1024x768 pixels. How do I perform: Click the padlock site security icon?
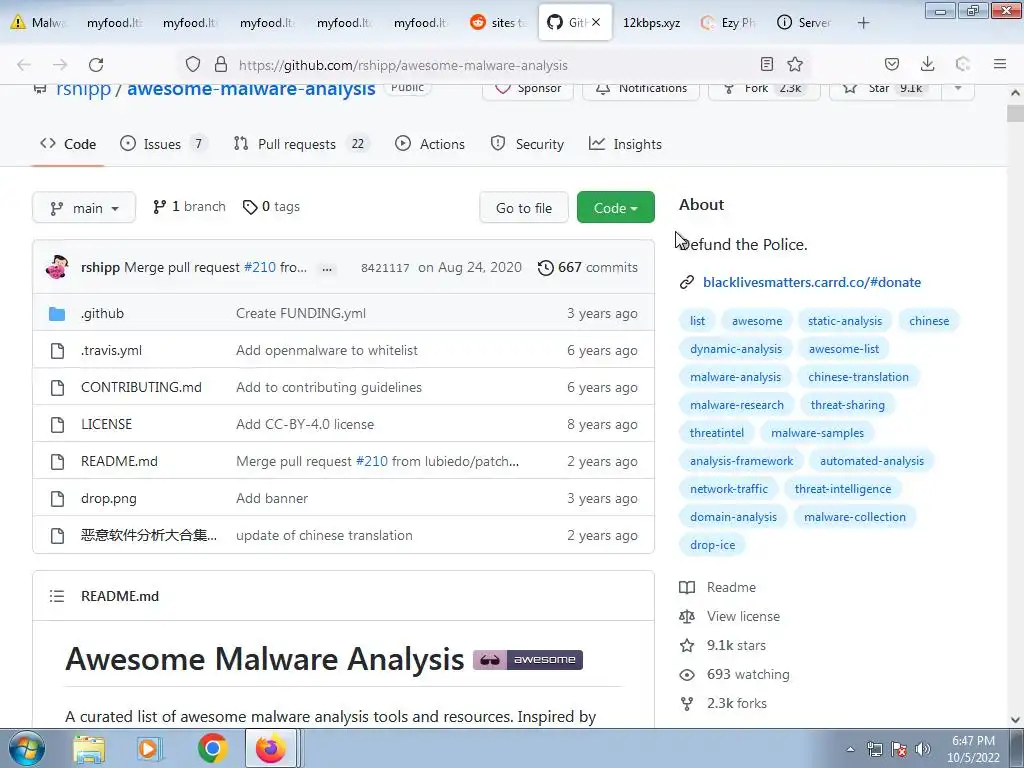pos(221,64)
